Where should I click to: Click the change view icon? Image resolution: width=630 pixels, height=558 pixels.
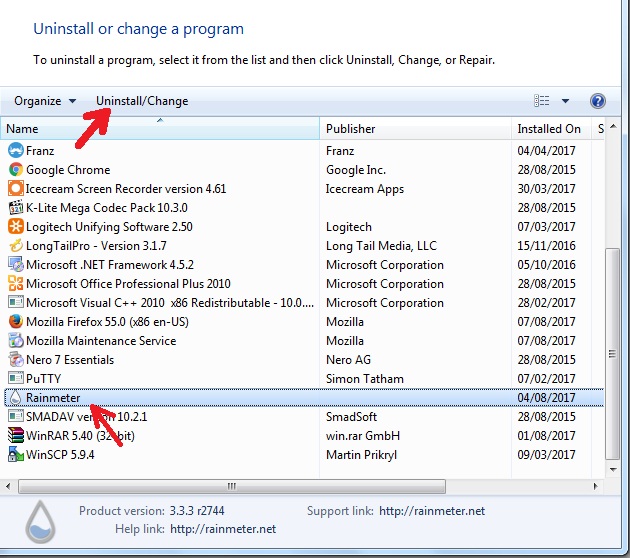pyautogui.click(x=542, y=101)
